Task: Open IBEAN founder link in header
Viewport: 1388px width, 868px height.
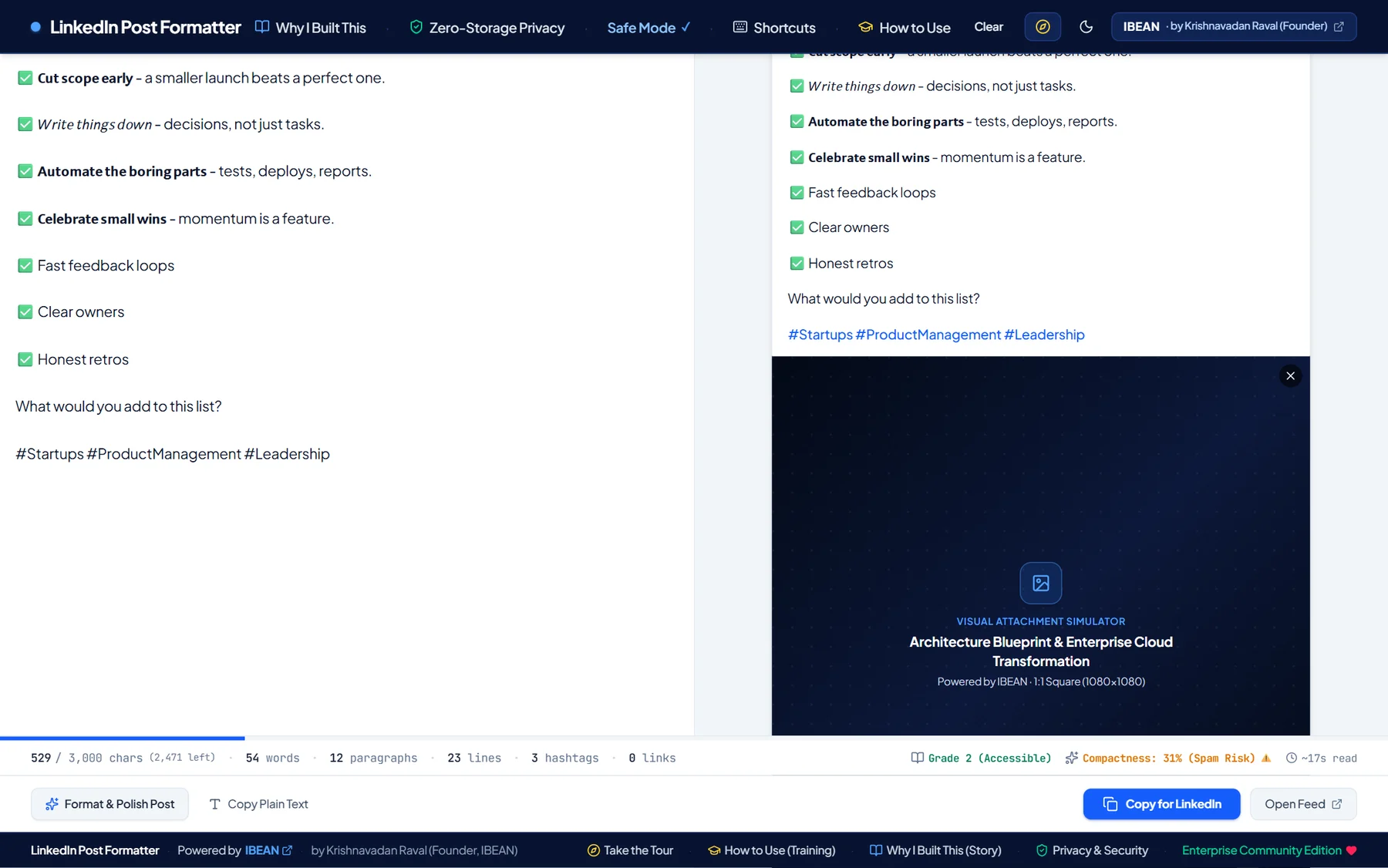Action: [x=1234, y=27]
